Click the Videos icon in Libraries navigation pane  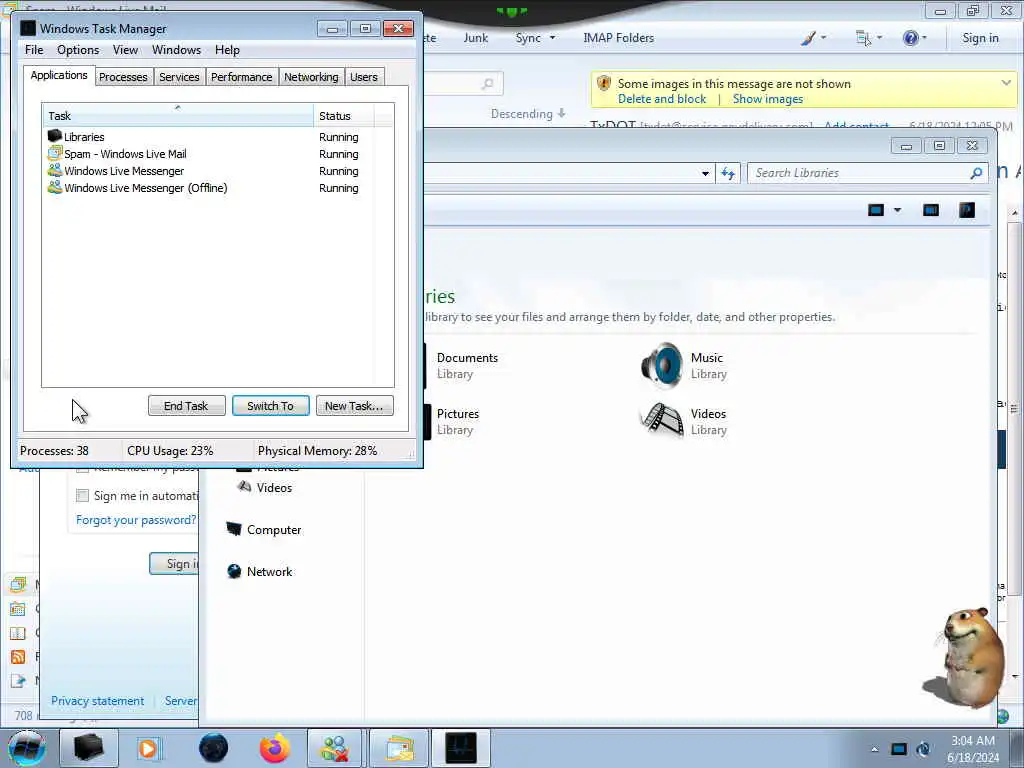pos(244,487)
